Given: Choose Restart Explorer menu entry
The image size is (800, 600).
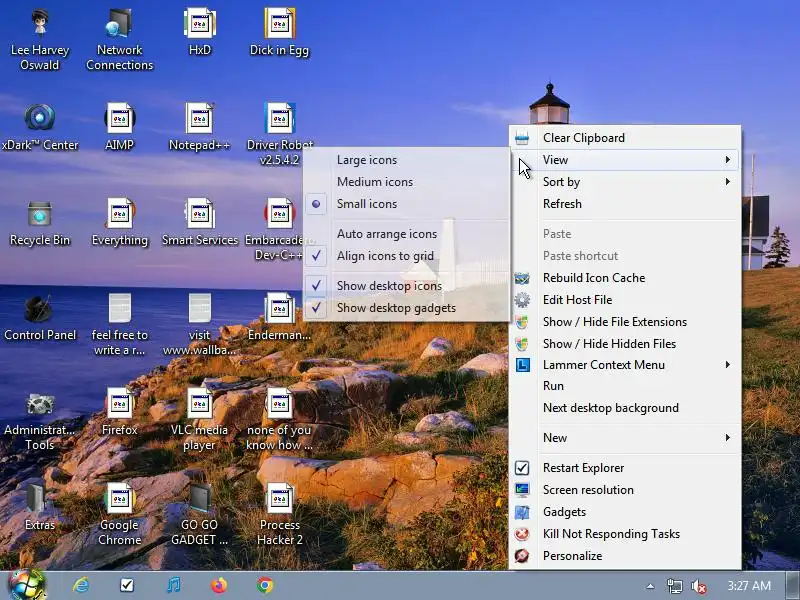Looking at the screenshot, I should coord(625,468).
